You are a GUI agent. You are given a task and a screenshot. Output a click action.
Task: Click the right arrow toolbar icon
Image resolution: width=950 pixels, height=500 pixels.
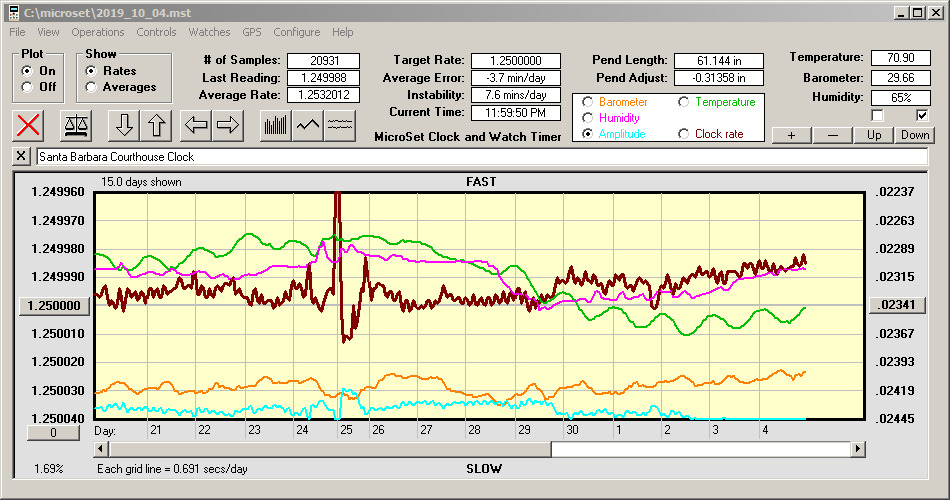point(228,125)
